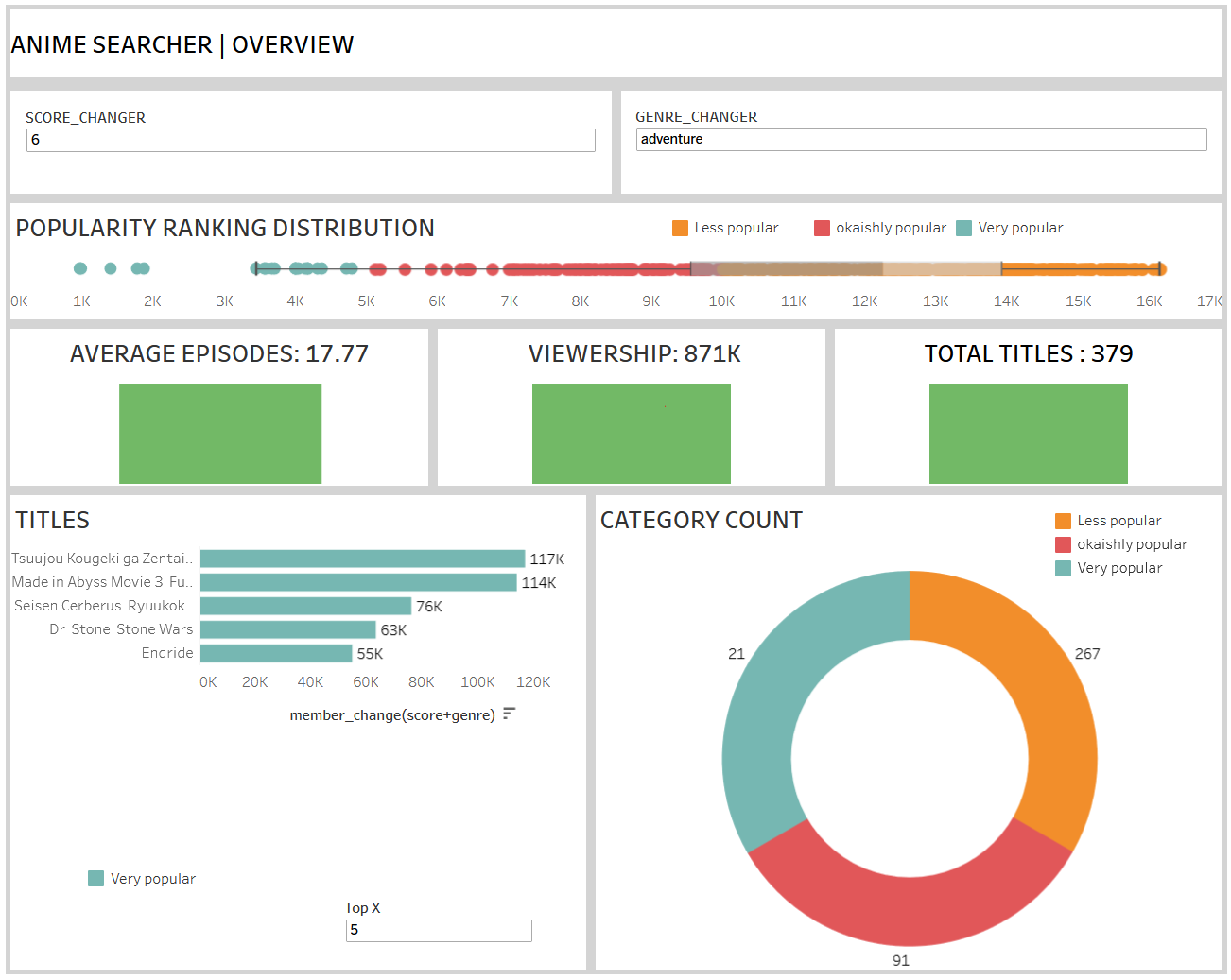Select the Tsuujou Kougeki ga Zentai bar
The height and width of the screenshot is (980, 1231).
point(362,559)
